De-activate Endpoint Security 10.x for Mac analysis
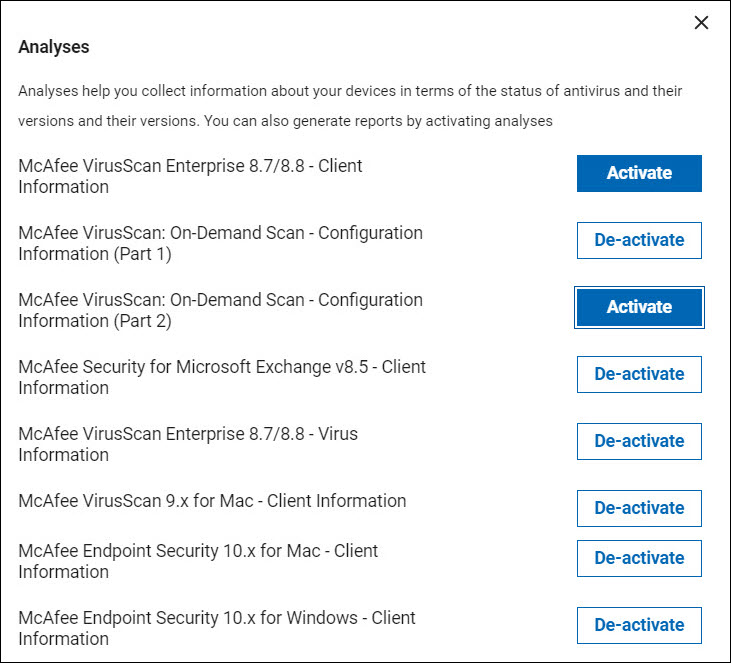Viewport: 731px width, 663px height. click(639, 558)
